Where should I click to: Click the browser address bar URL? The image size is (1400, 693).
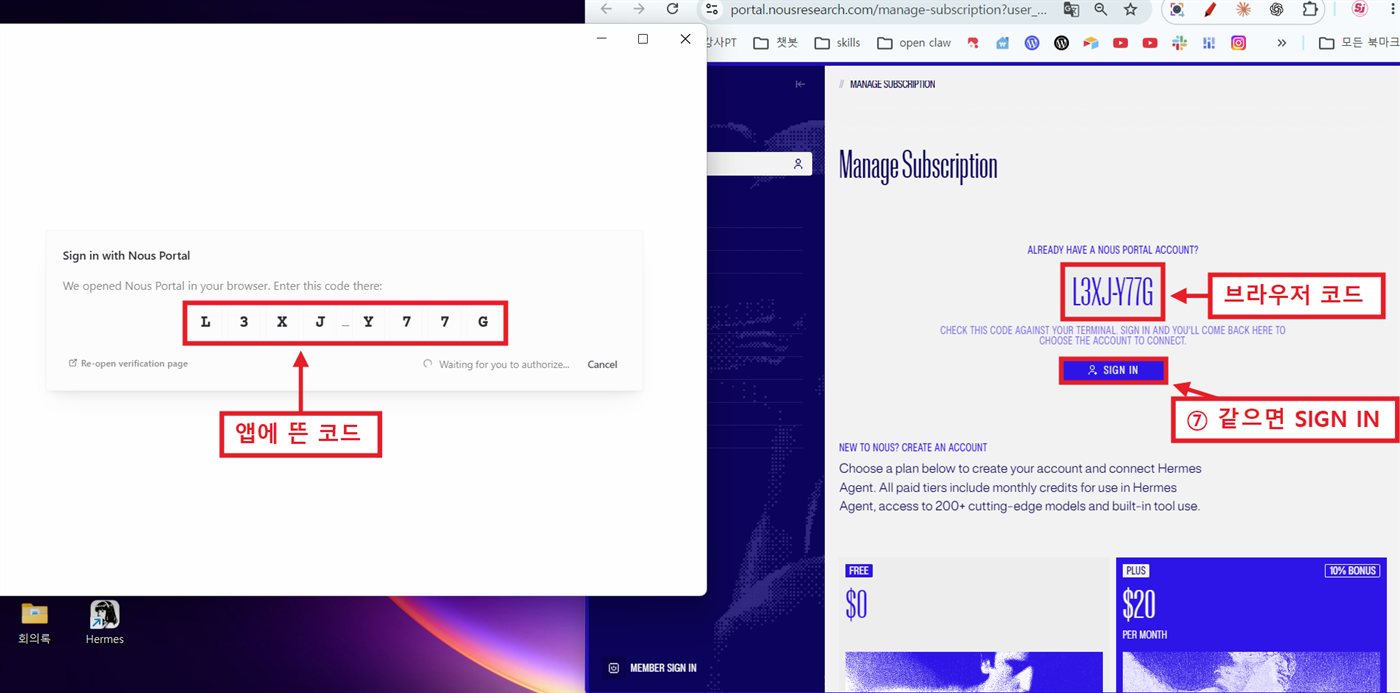[888, 9]
